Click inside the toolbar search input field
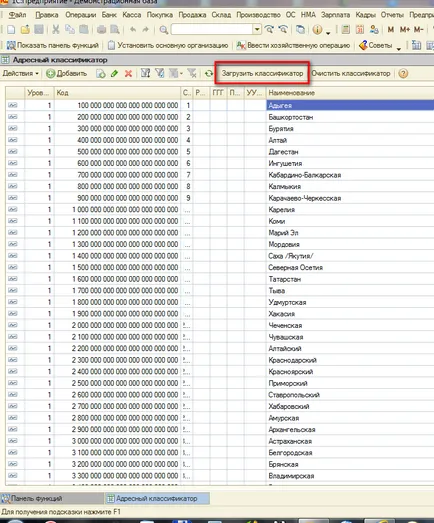 pyautogui.click(x=212, y=29)
